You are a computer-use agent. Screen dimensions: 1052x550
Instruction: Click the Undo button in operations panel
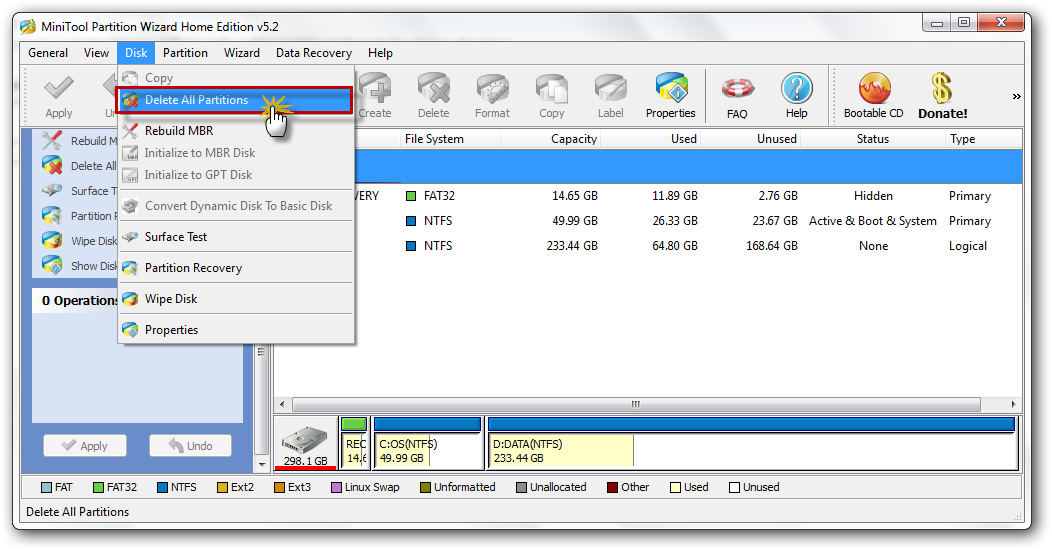[191, 445]
